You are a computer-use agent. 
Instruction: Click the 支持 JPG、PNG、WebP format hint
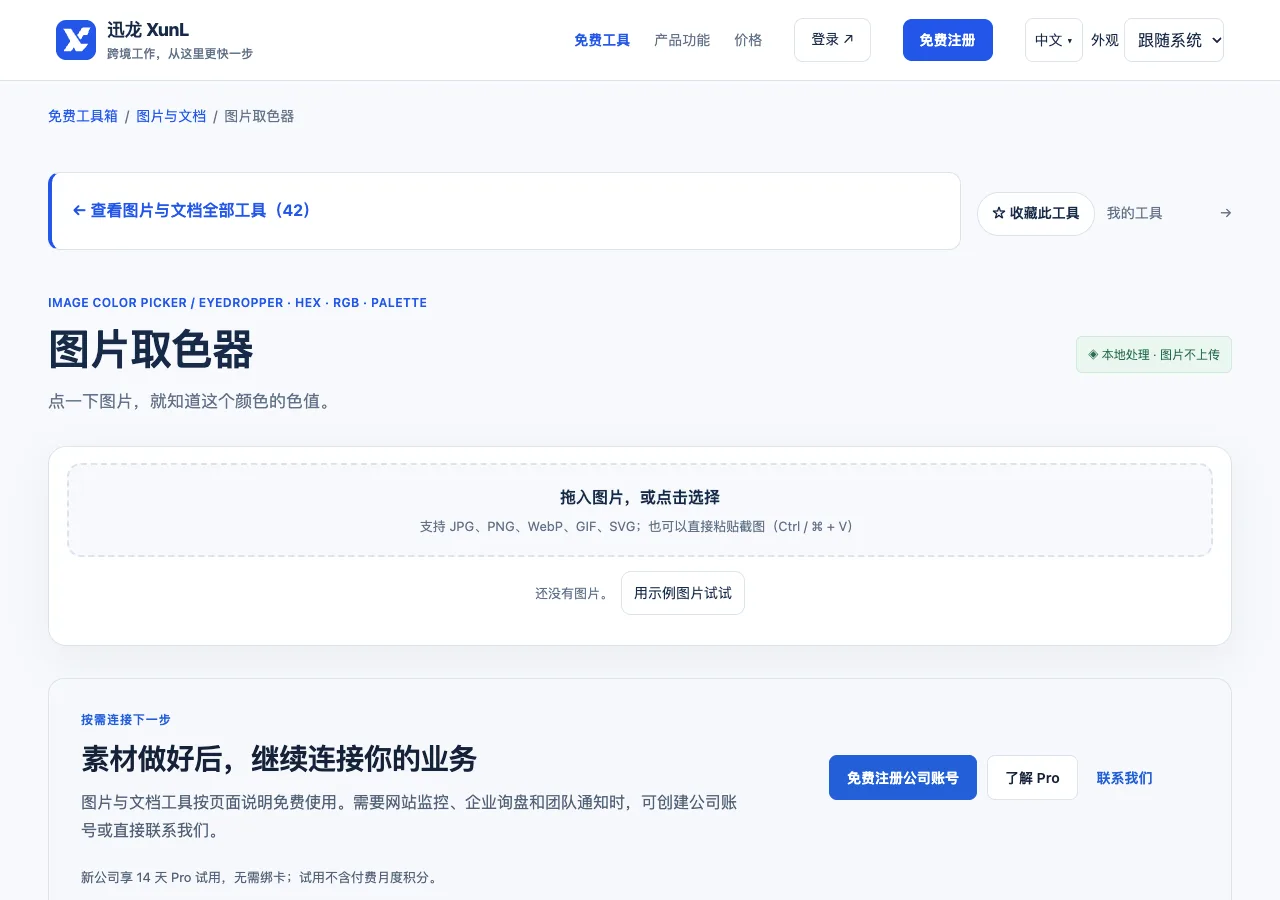click(640, 527)
